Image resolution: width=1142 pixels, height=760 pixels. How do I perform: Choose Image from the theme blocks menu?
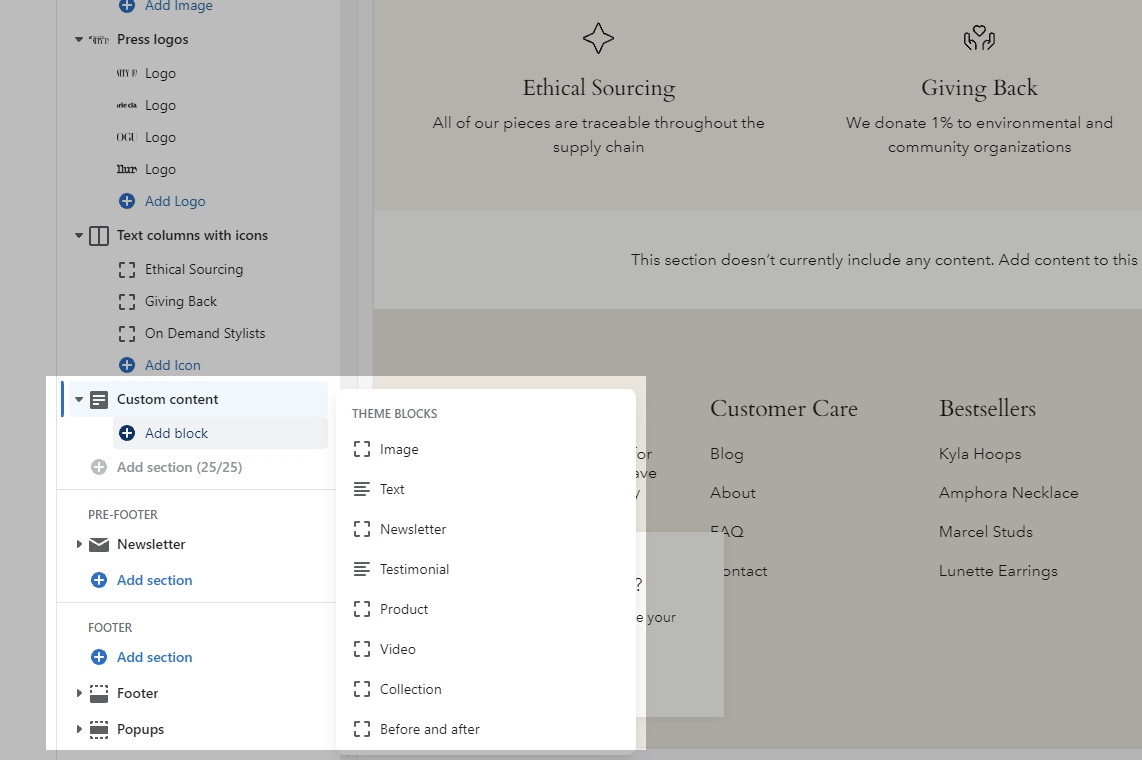[x=399, y=450]
